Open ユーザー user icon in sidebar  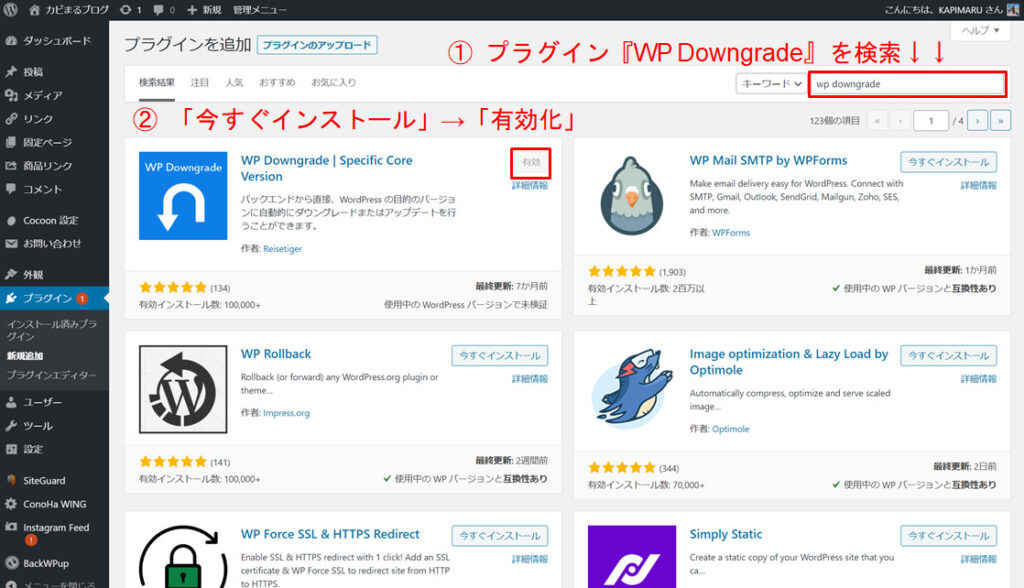11,402
